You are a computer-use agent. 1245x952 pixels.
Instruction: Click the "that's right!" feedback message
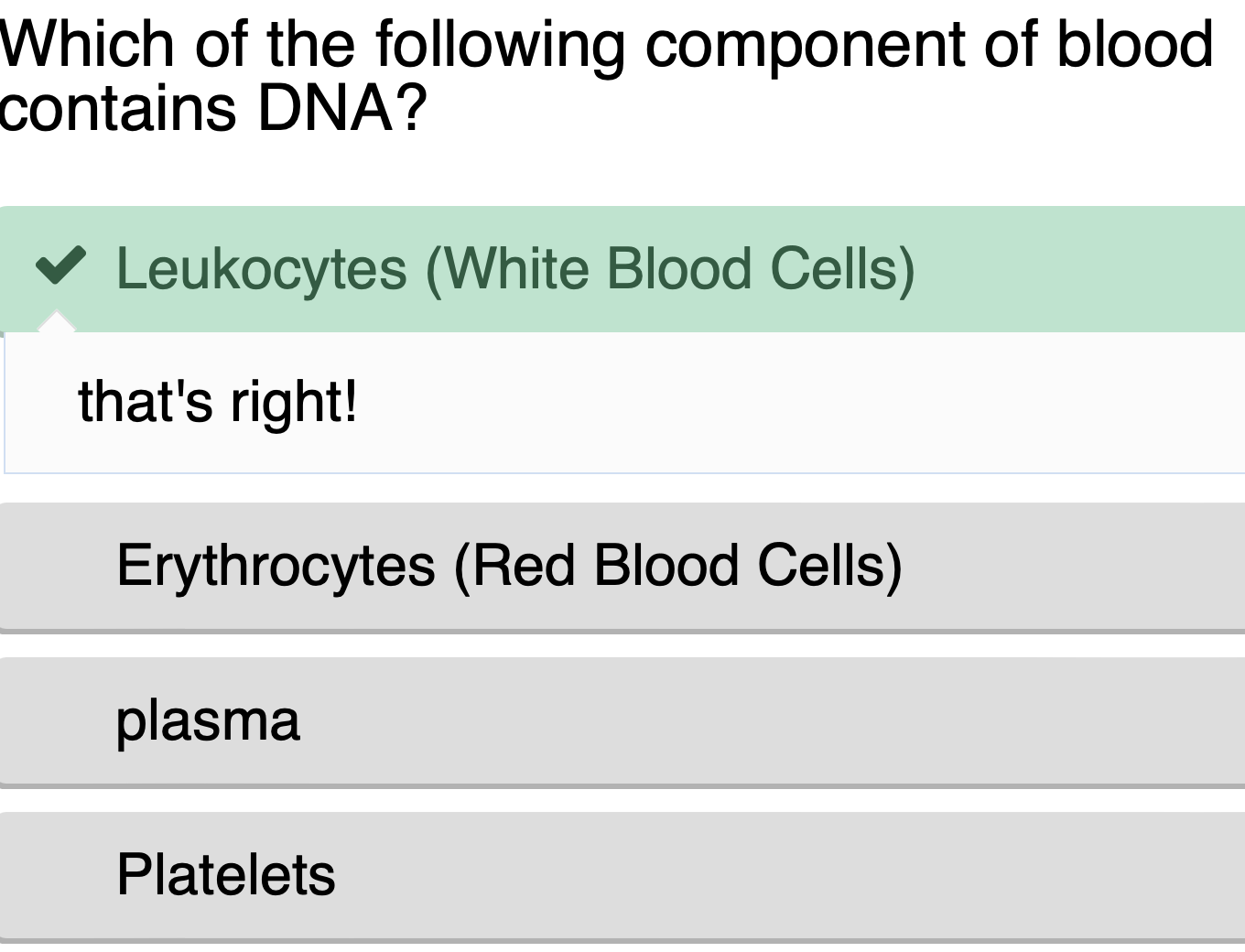[x=217, y=402]
